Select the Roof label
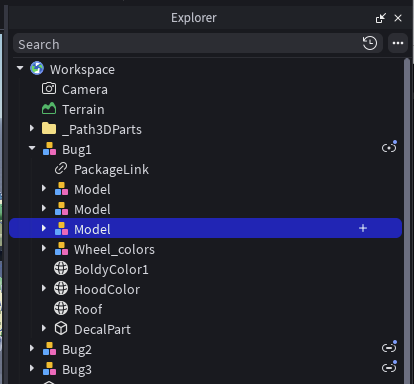This screenshot has width=414, height=384. click(x=88, y=309)
